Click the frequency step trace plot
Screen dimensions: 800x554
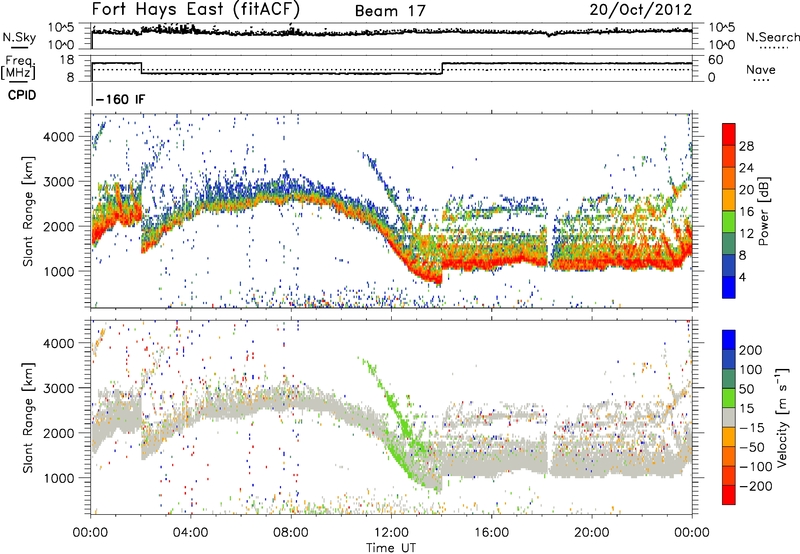pyautogui.click(x=392, y=68)
